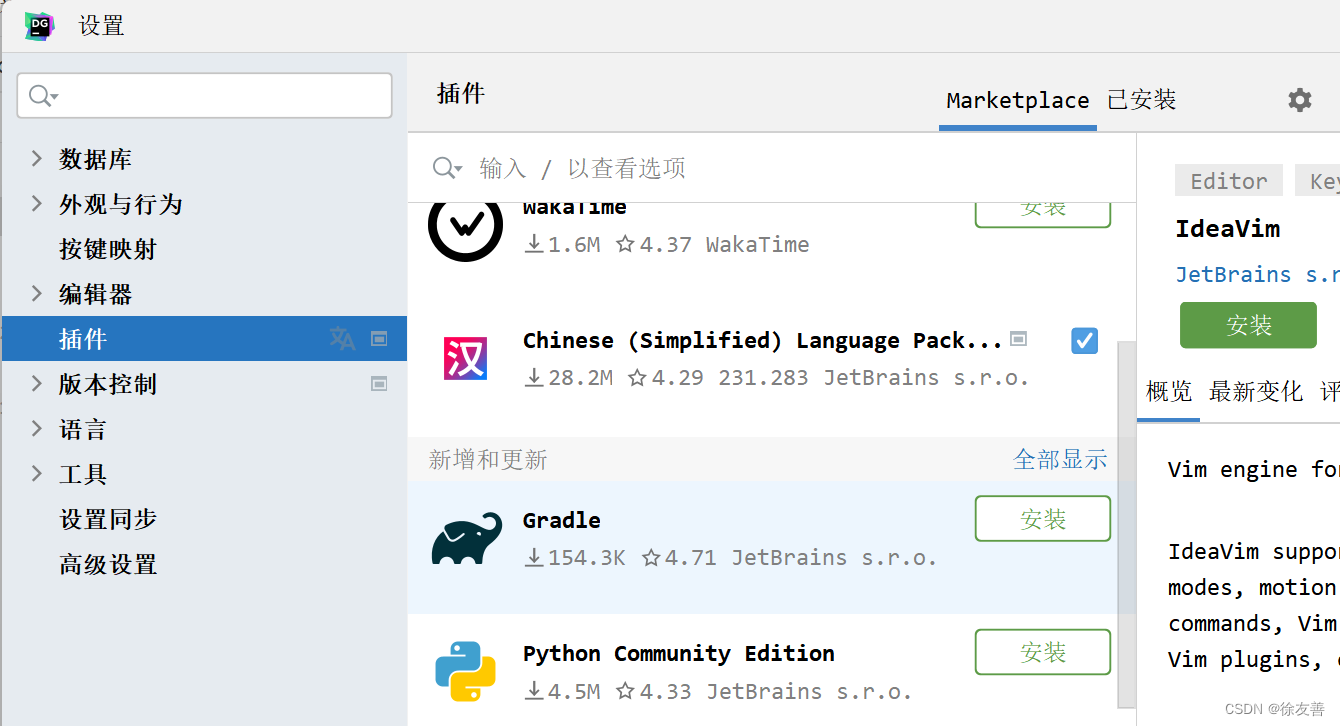Expand the 编辑器 settings node
Image resolution: width=1340 pixels, height=726 pixels.
tap(37, 293)
